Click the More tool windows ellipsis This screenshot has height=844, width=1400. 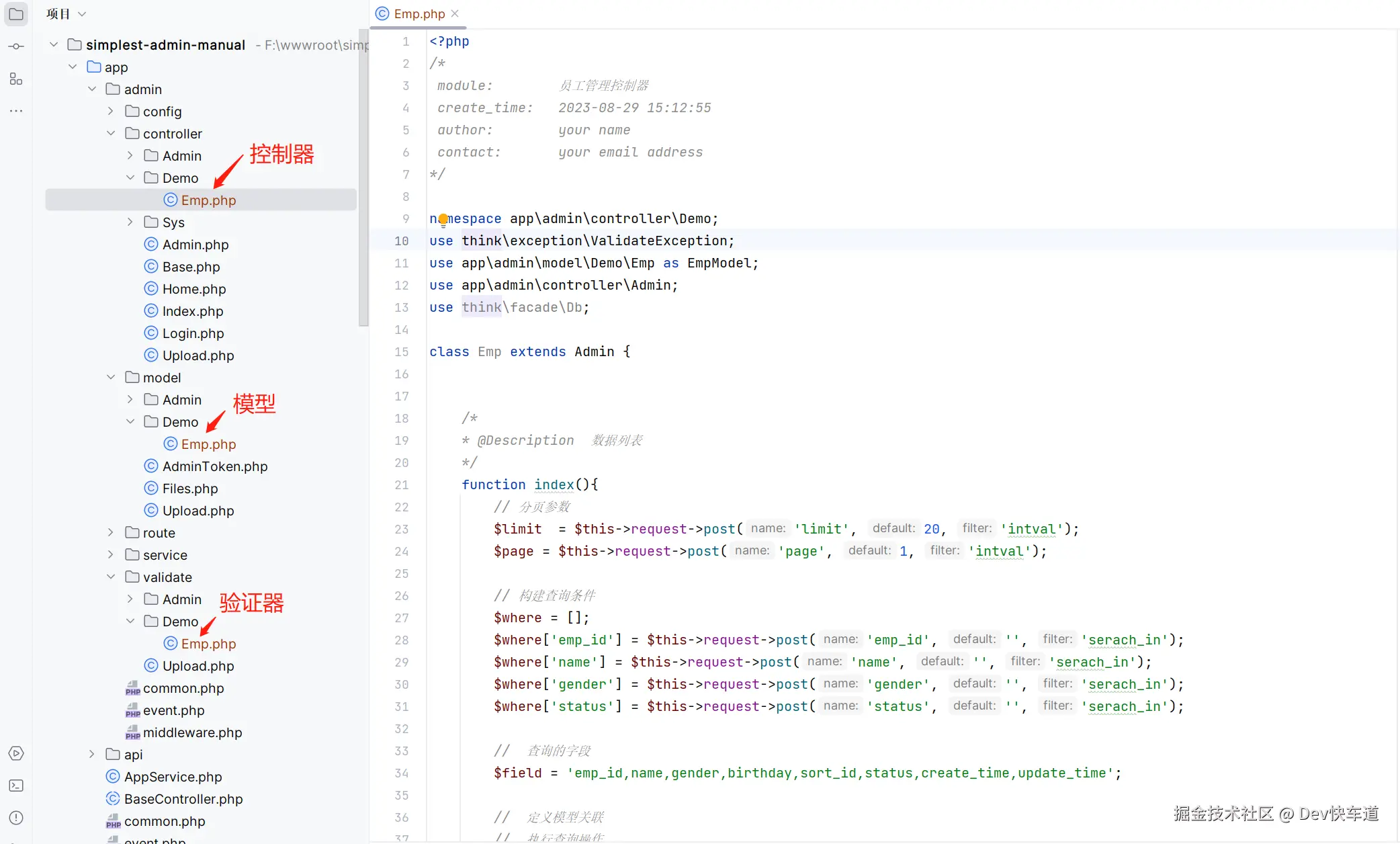point(16,111)
